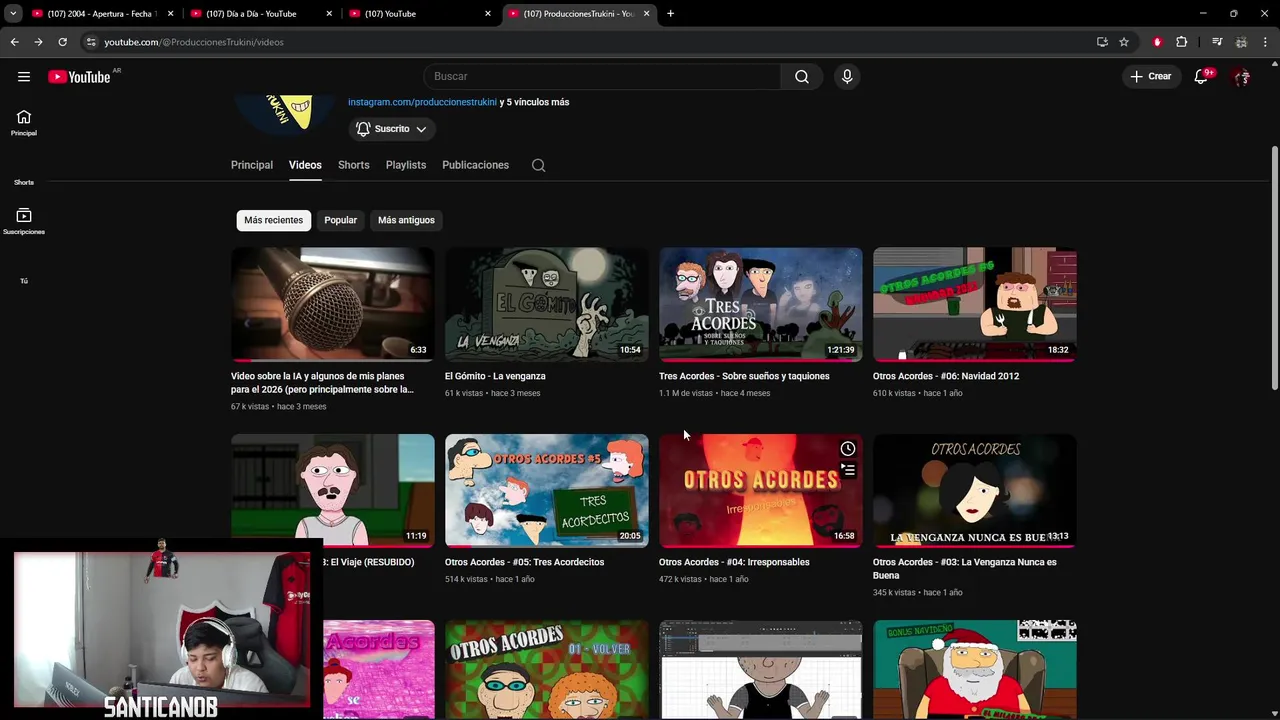Activate voice search microphone

(847, 77)
